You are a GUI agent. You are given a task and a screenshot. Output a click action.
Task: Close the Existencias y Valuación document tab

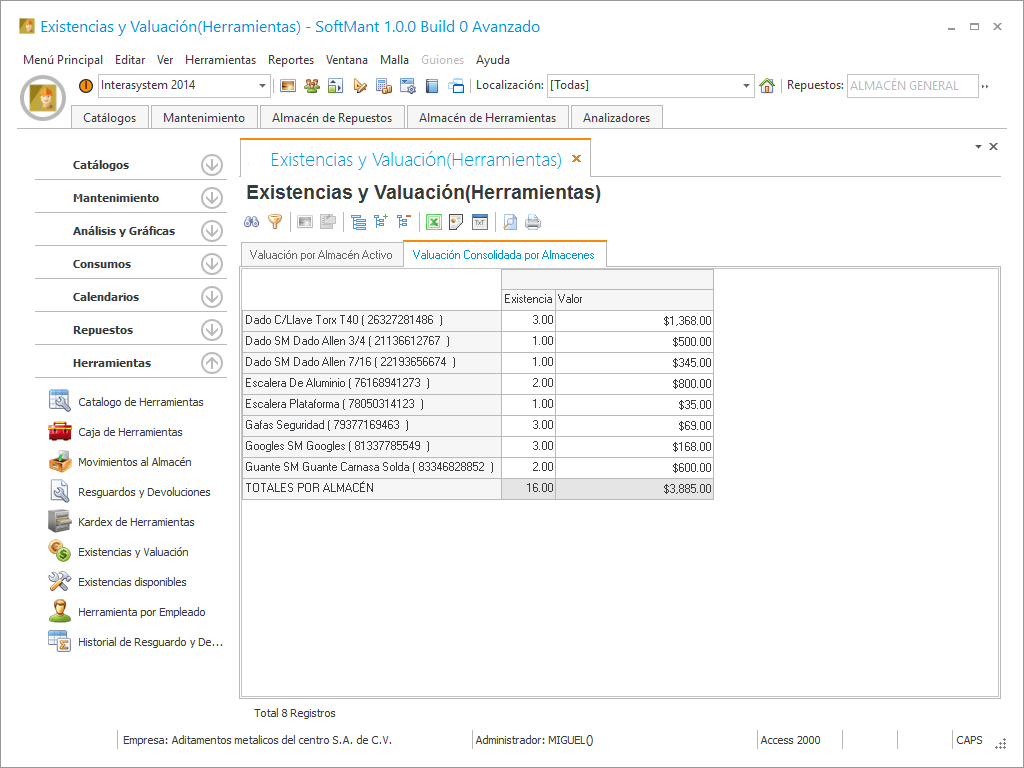coord(576,159)
